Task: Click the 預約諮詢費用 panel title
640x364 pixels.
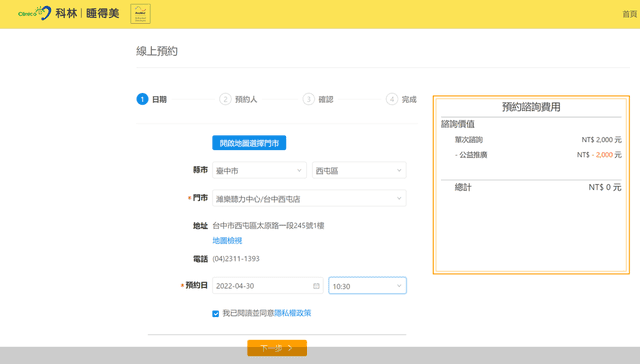Action: pos(531,107)
